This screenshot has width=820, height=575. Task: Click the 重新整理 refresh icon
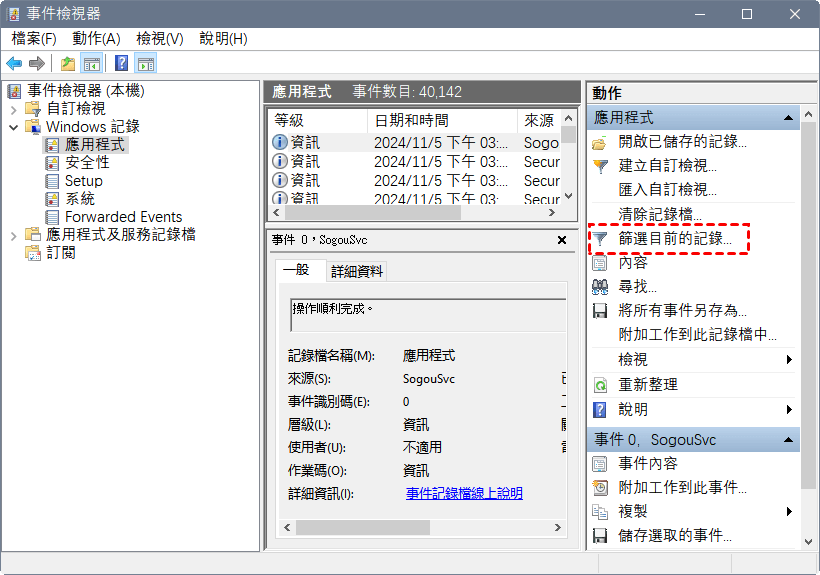pyautogui.click(x=600, y=385)
